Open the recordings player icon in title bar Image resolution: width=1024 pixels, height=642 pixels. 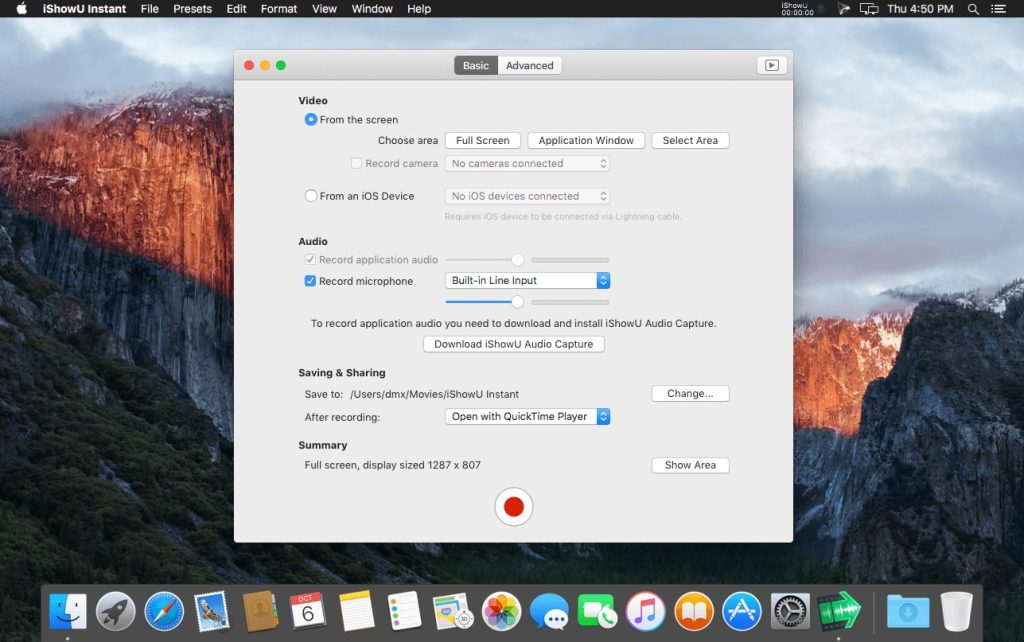click(x=771, y=65)
